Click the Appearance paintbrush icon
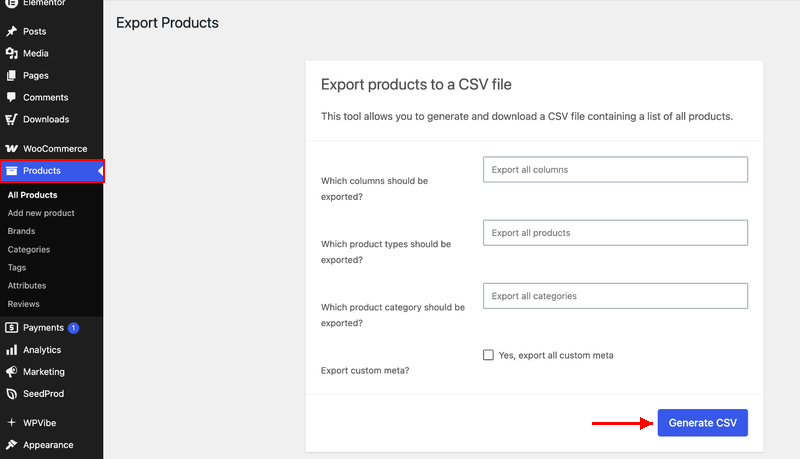The height and width of the screenshot is (459, 800). (11, 445)
